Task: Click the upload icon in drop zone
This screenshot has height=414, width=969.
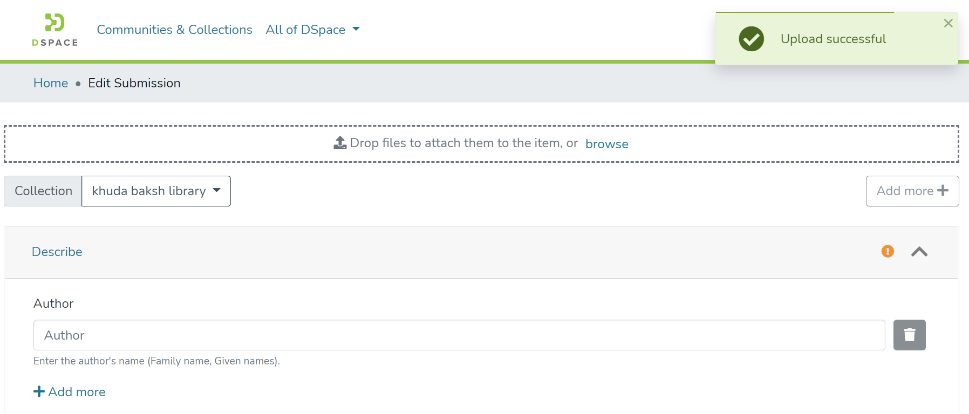Action: (x=340, y=143)
